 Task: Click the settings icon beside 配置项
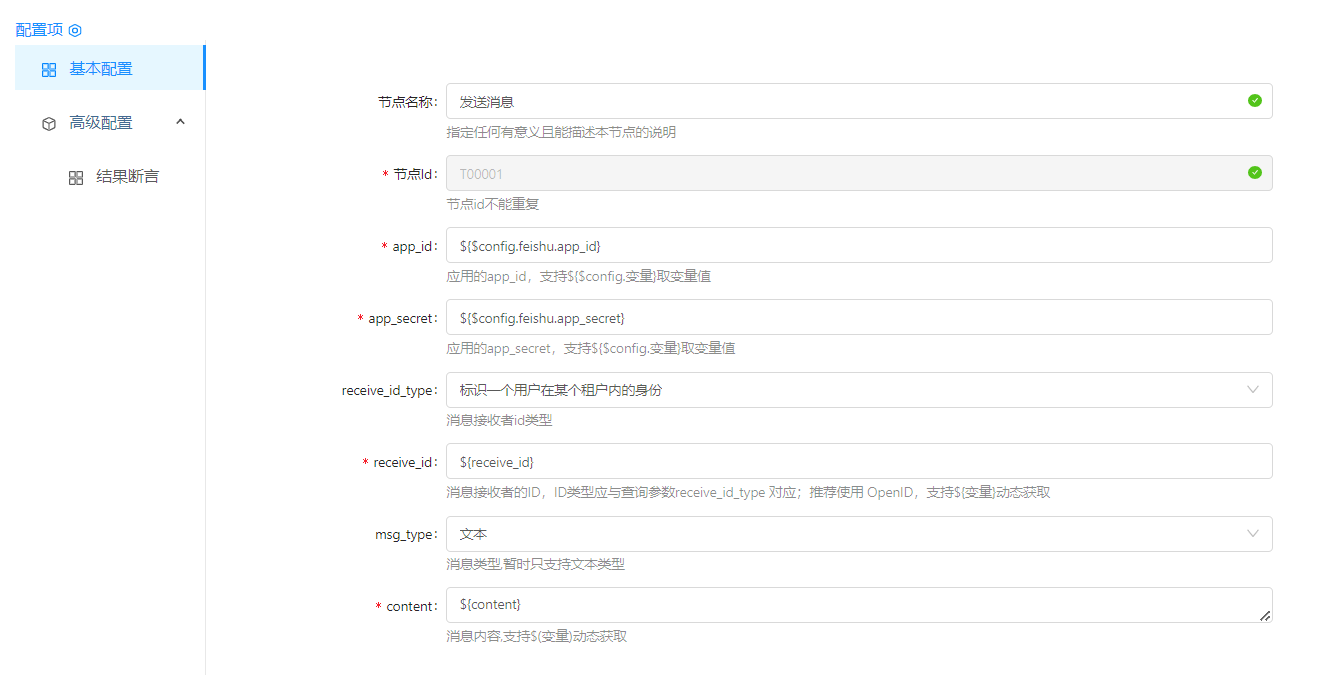click(75, 30)
